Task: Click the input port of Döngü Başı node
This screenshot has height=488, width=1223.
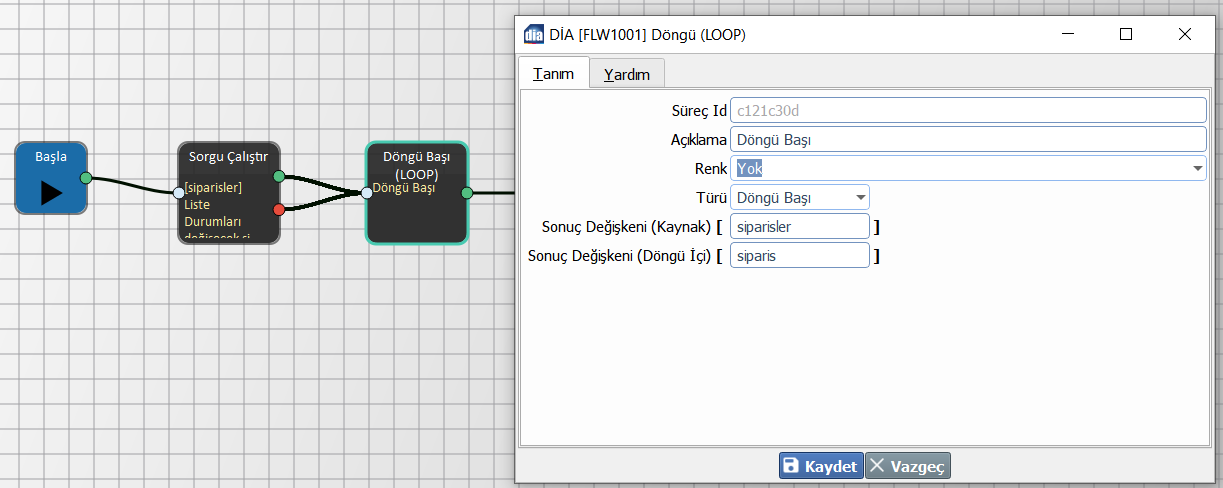Action: pos(367,192)
